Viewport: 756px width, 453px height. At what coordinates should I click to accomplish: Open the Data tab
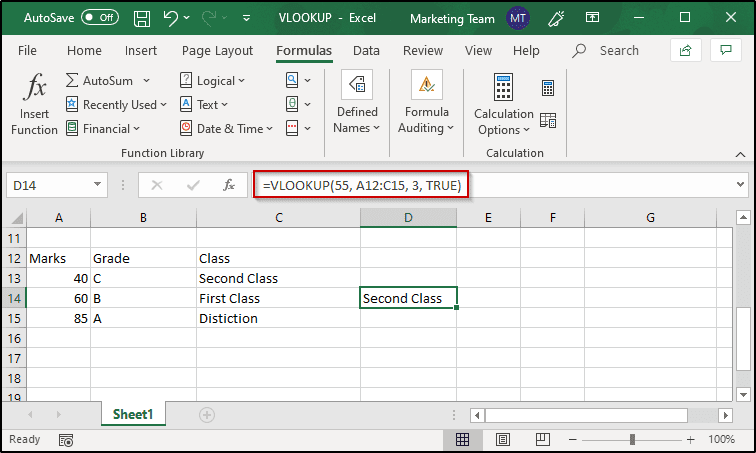tap(366, 51)
